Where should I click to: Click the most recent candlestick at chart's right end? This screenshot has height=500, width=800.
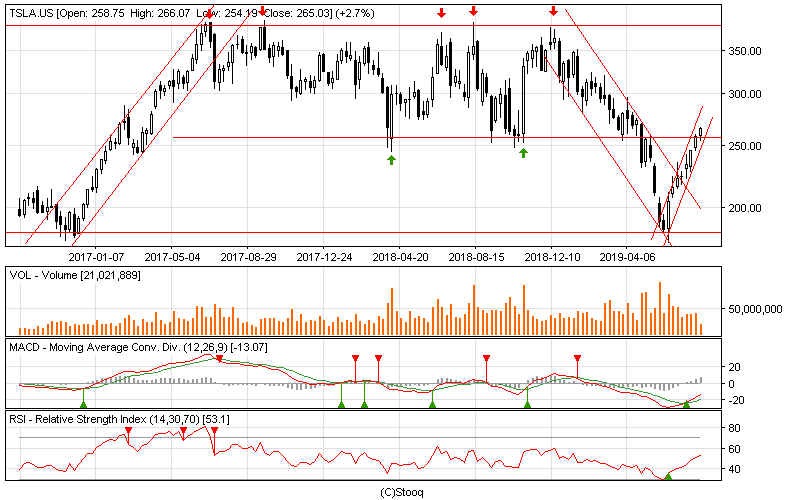tap(701, 133)
